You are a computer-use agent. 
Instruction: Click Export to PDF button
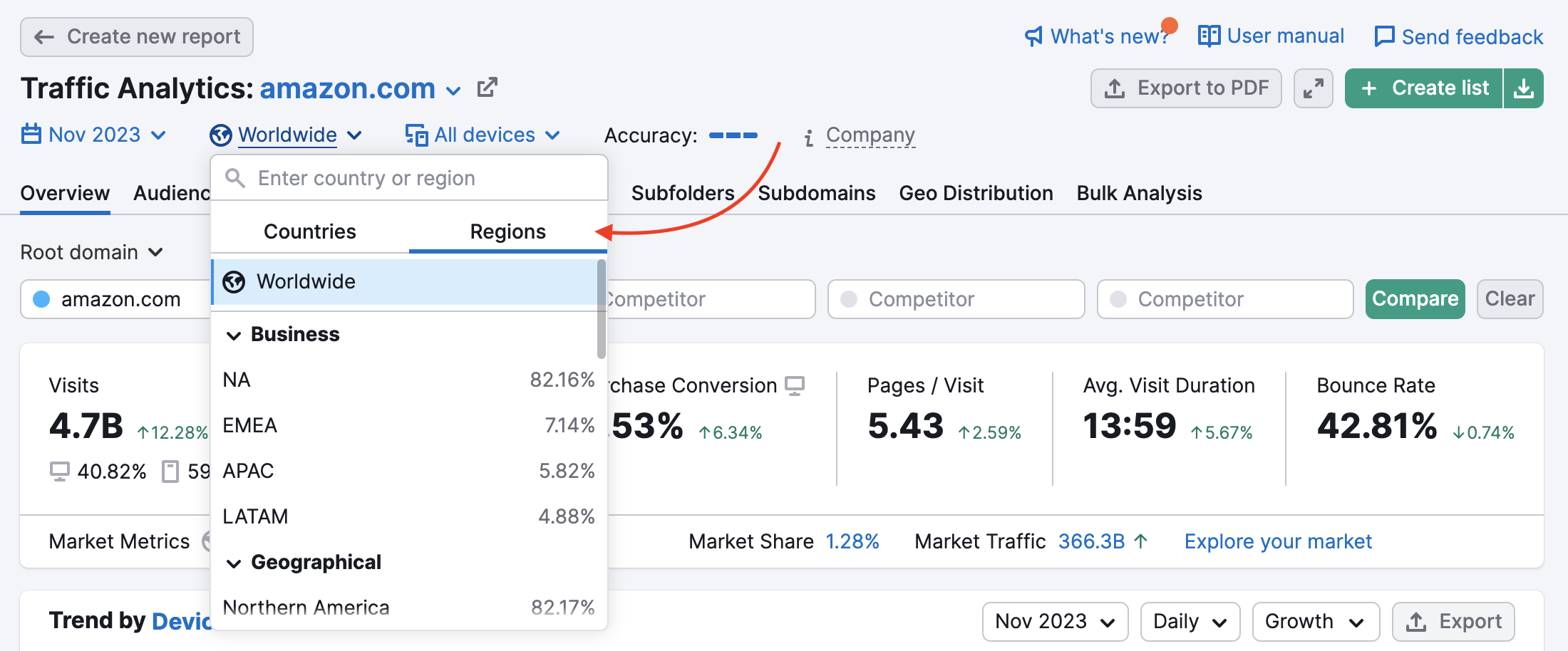point(1186,88)
